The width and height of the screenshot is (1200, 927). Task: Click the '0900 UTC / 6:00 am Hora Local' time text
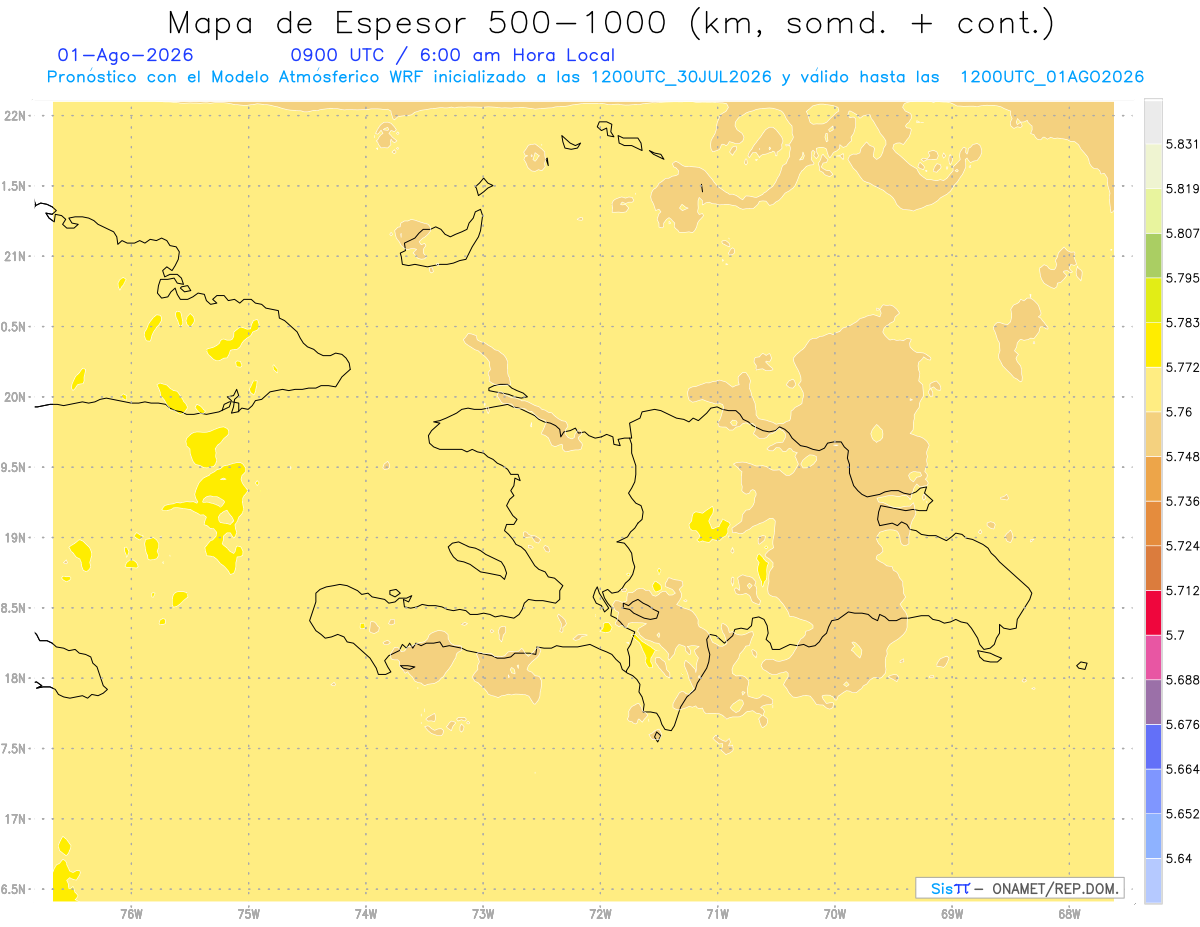tap(452, 55)
